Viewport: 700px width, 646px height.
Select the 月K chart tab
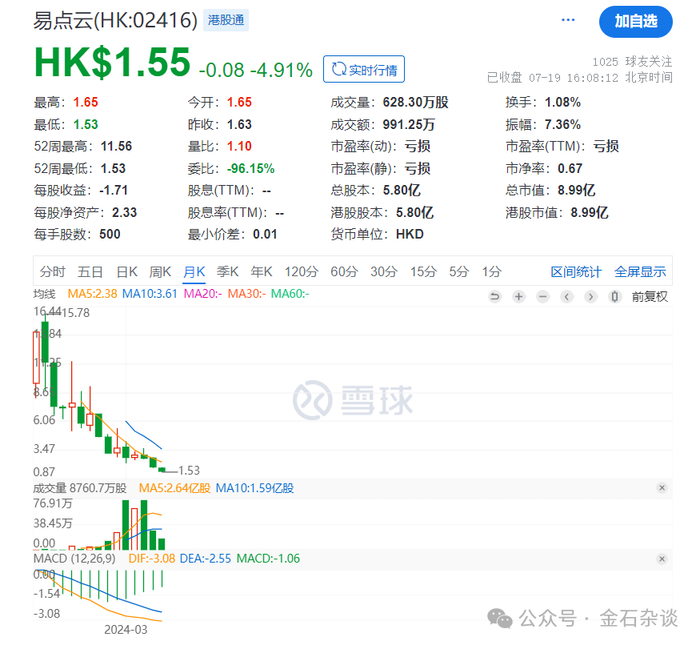194,271
